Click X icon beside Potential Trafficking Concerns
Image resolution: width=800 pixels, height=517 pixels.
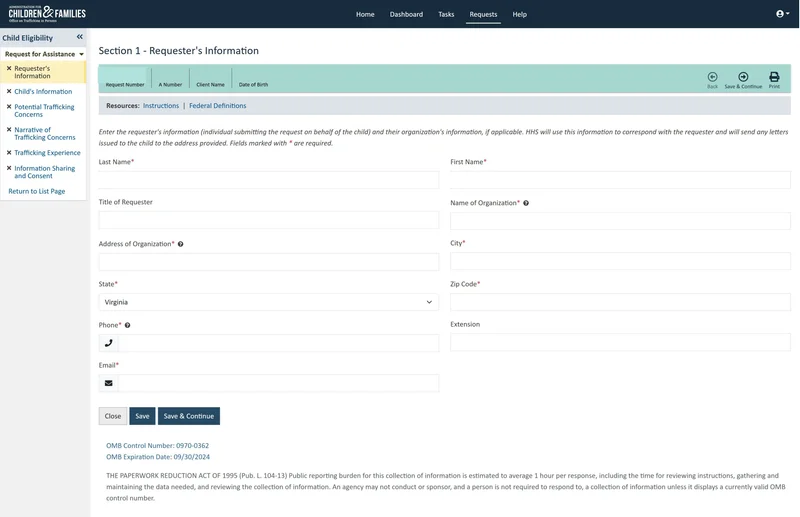pos(9,107)
